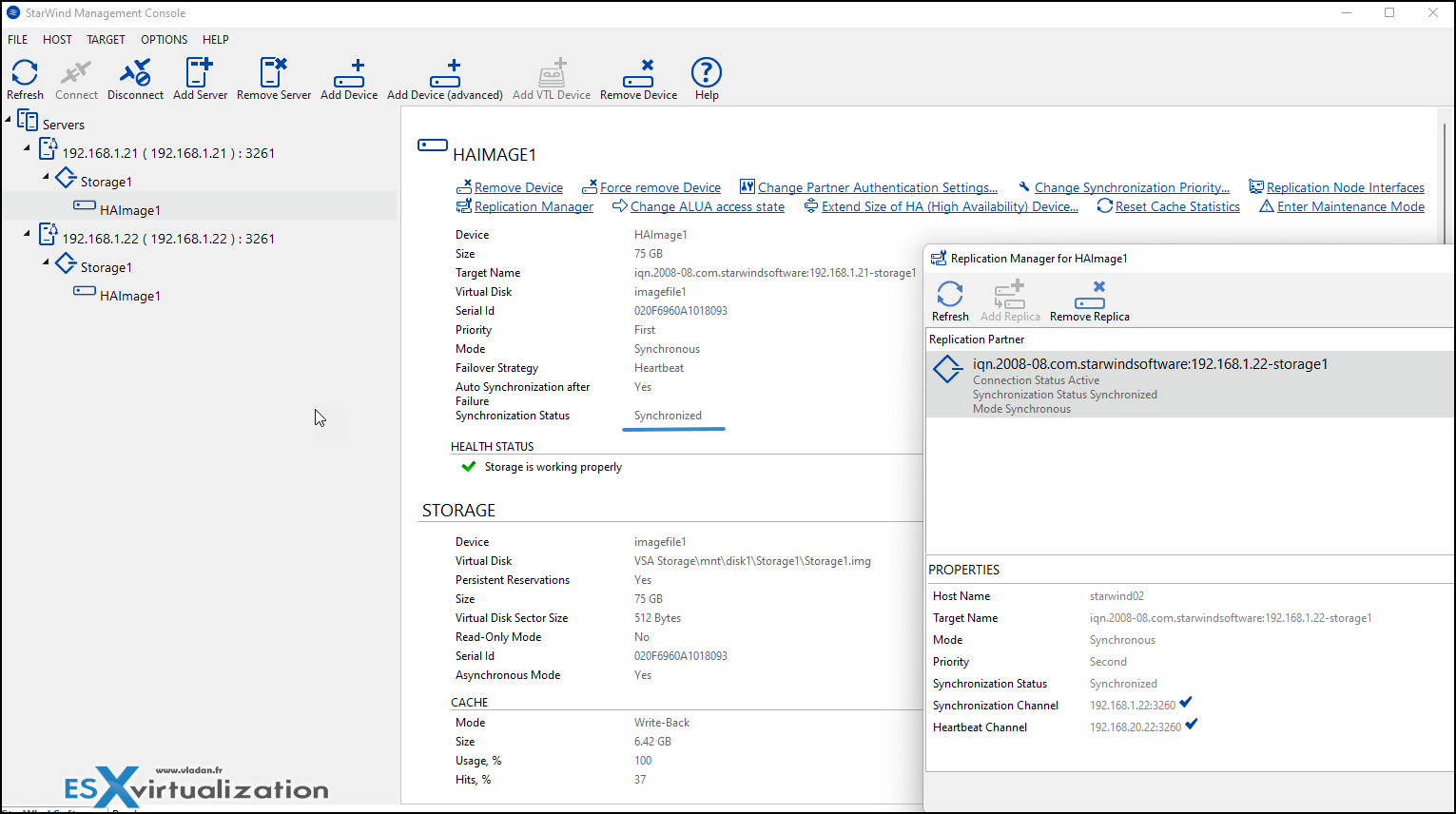Click Virtual Disk path Storage1.img value

[752, 561]
